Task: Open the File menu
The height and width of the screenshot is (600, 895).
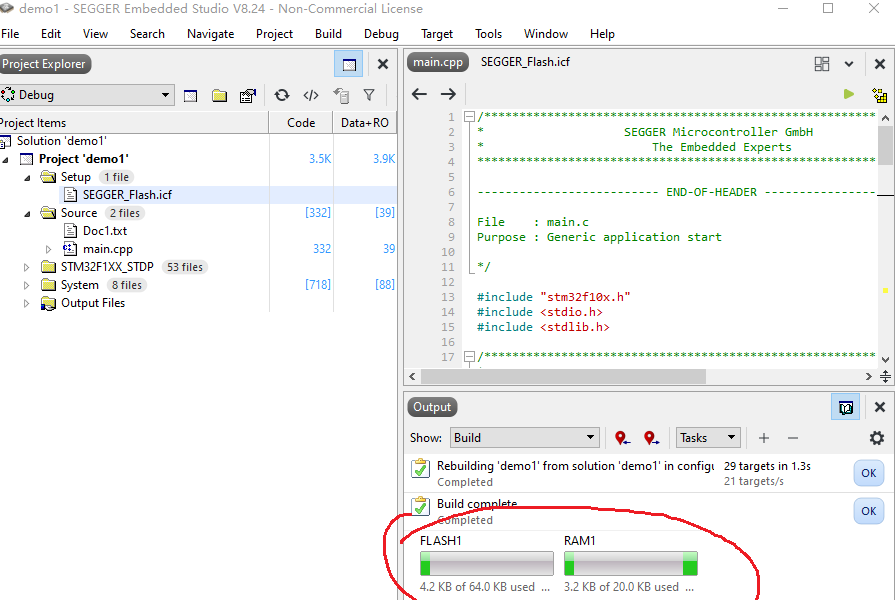Action: [10, 34]
